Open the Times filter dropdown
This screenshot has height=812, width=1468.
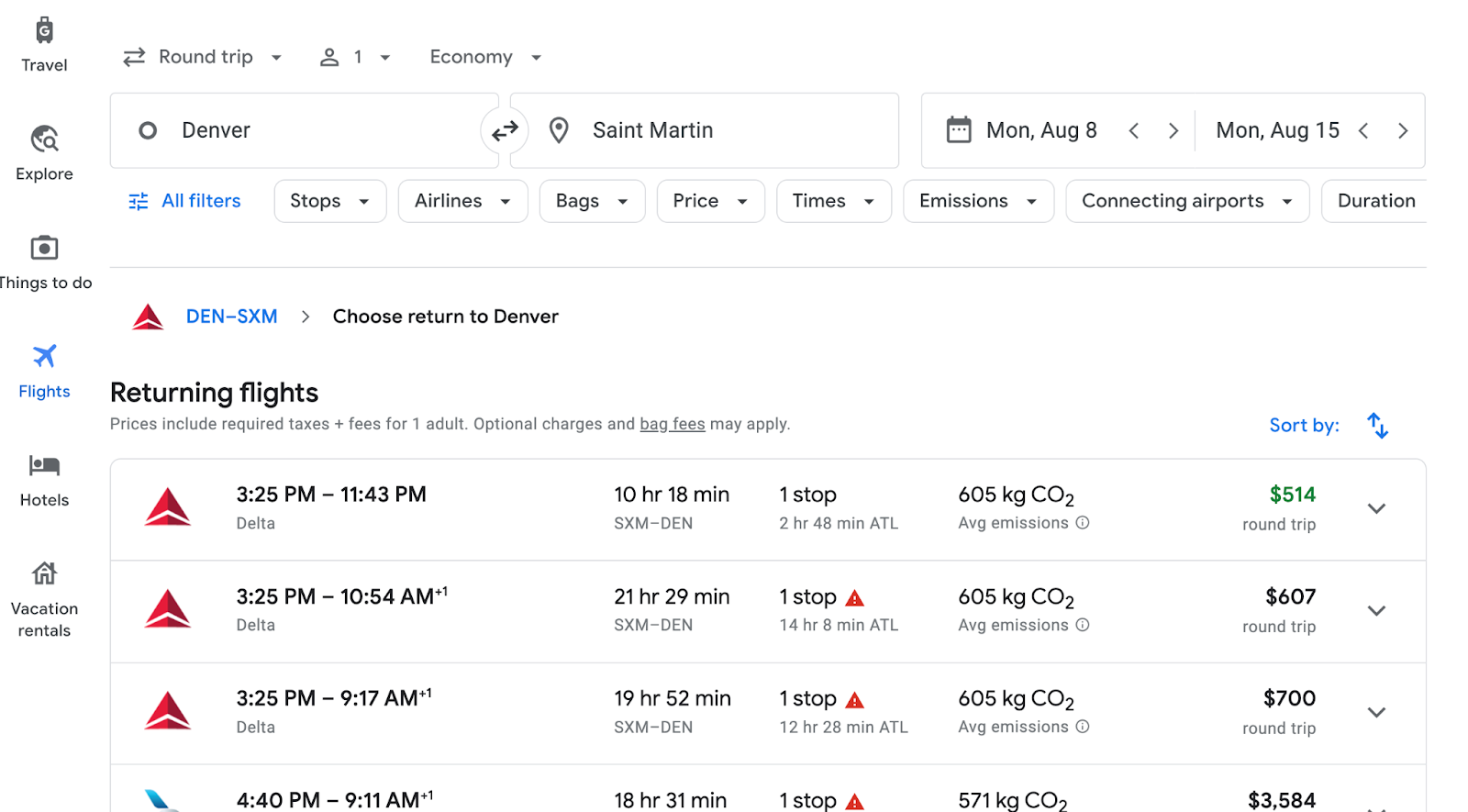coord(834,201)
